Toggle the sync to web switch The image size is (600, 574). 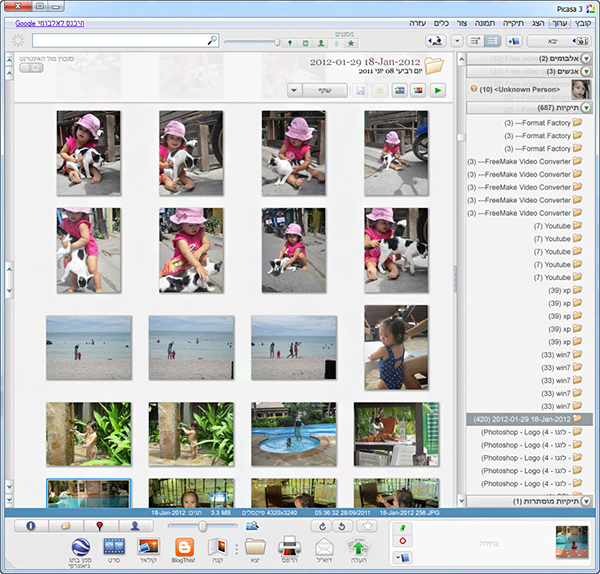[x=31, y=68]
